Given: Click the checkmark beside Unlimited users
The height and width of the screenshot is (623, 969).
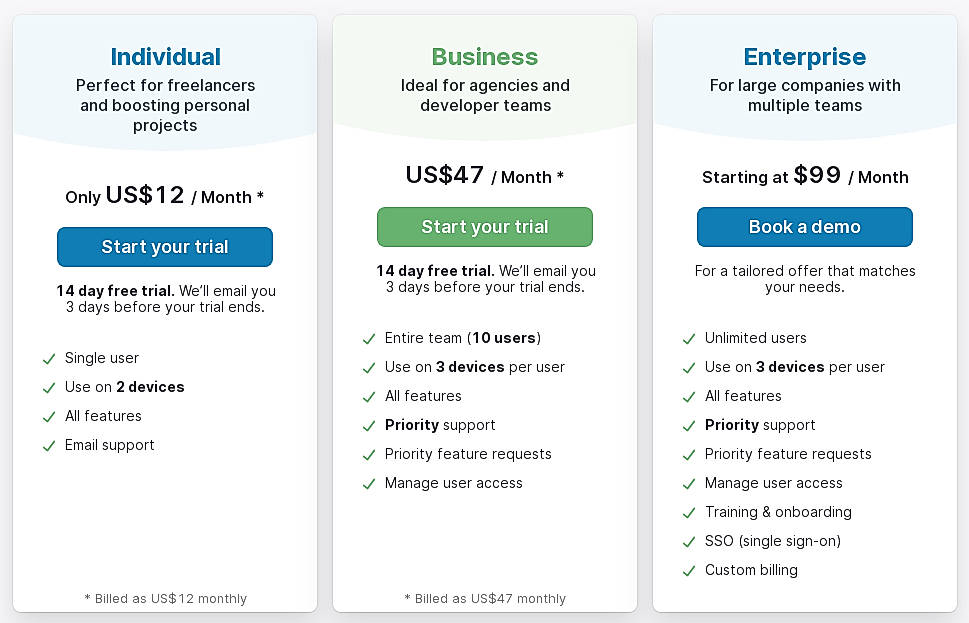Looking at the screenshot, I should (x=689, y=339).
